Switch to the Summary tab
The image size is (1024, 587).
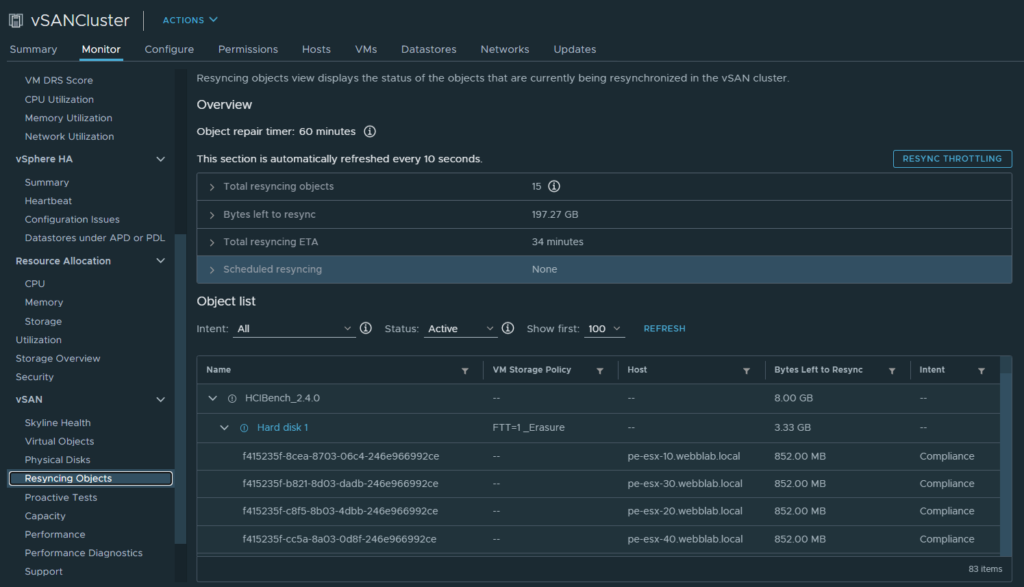click(x=33, y=49)
